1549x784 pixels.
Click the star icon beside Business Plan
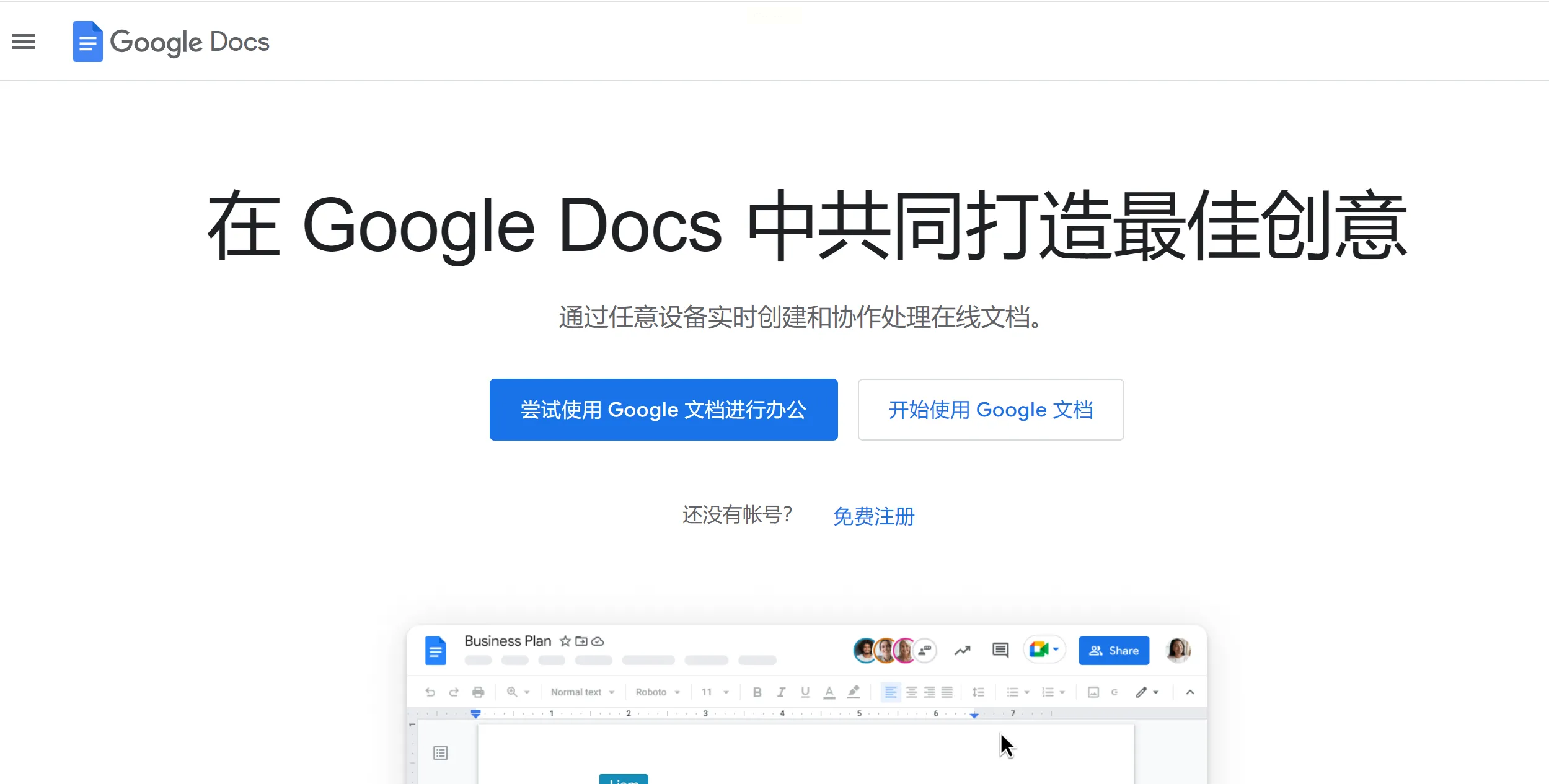565,641
